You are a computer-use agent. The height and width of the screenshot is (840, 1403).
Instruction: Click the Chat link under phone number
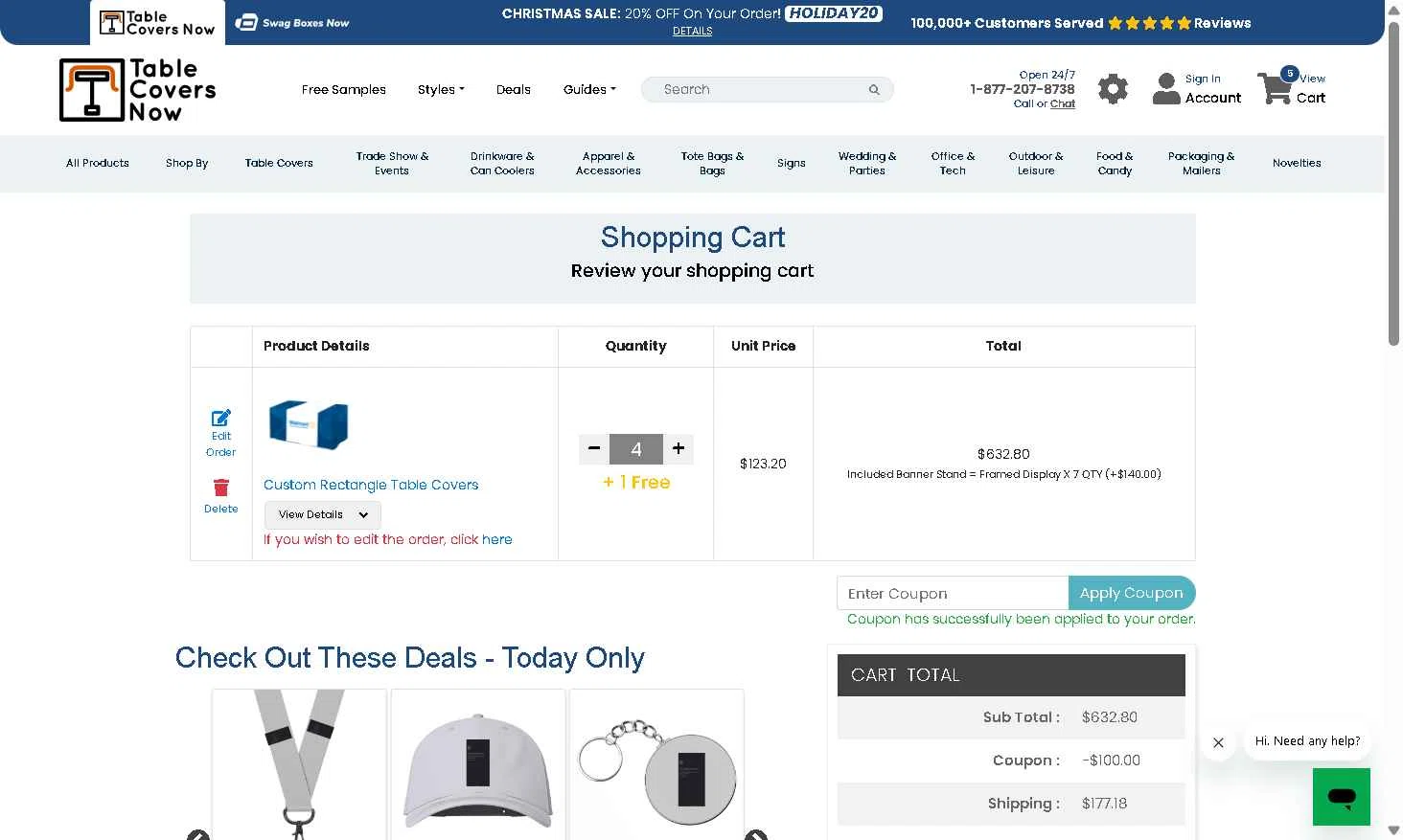(x=1063, y=103)
